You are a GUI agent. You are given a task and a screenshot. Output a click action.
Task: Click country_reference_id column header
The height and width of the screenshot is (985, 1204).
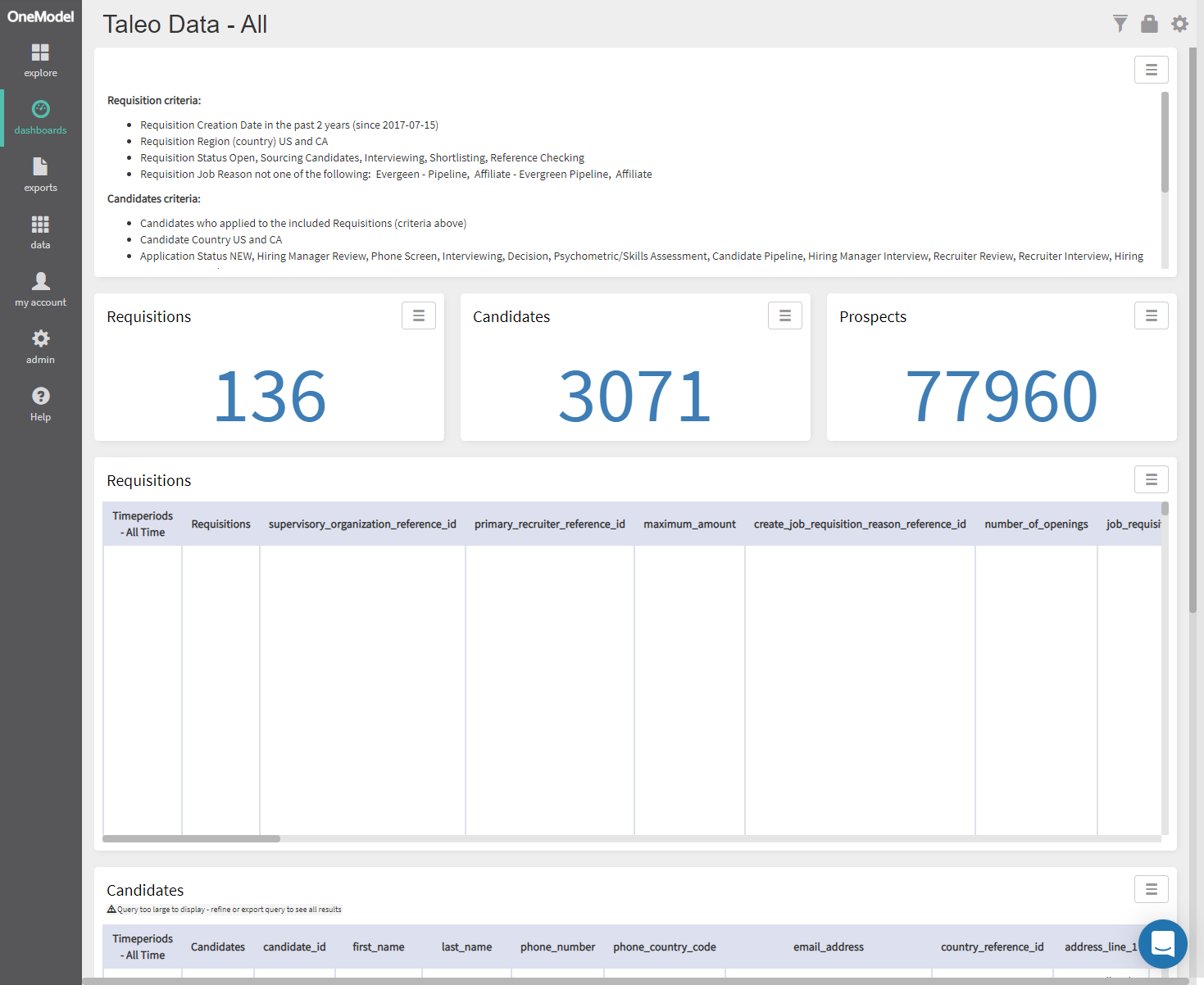[x=993, y=946]
